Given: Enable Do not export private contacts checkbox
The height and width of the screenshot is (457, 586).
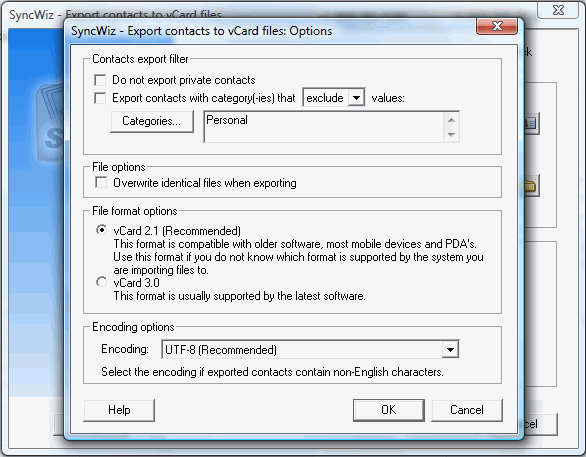Looking at the screenshot, I should pyautogui.click(x=100, y=80).
